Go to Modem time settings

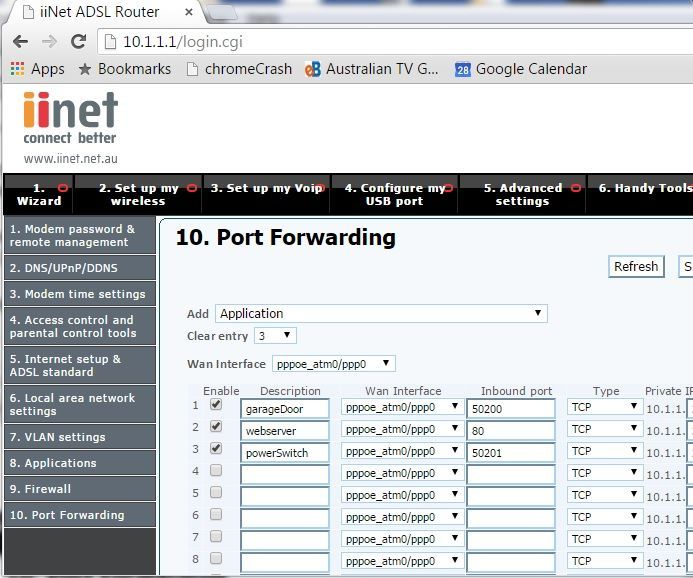point(80,294)
